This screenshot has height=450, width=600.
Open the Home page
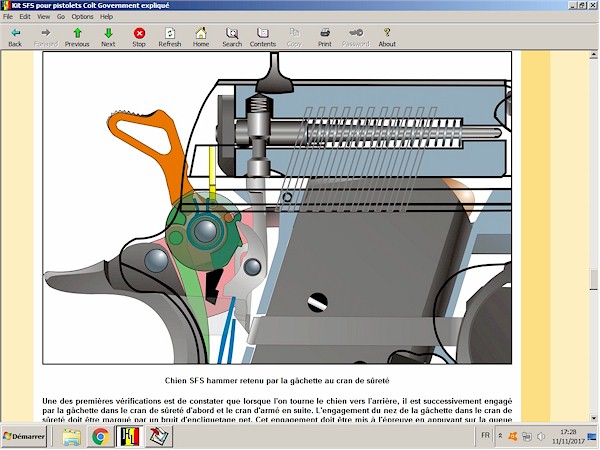point(201,37)
